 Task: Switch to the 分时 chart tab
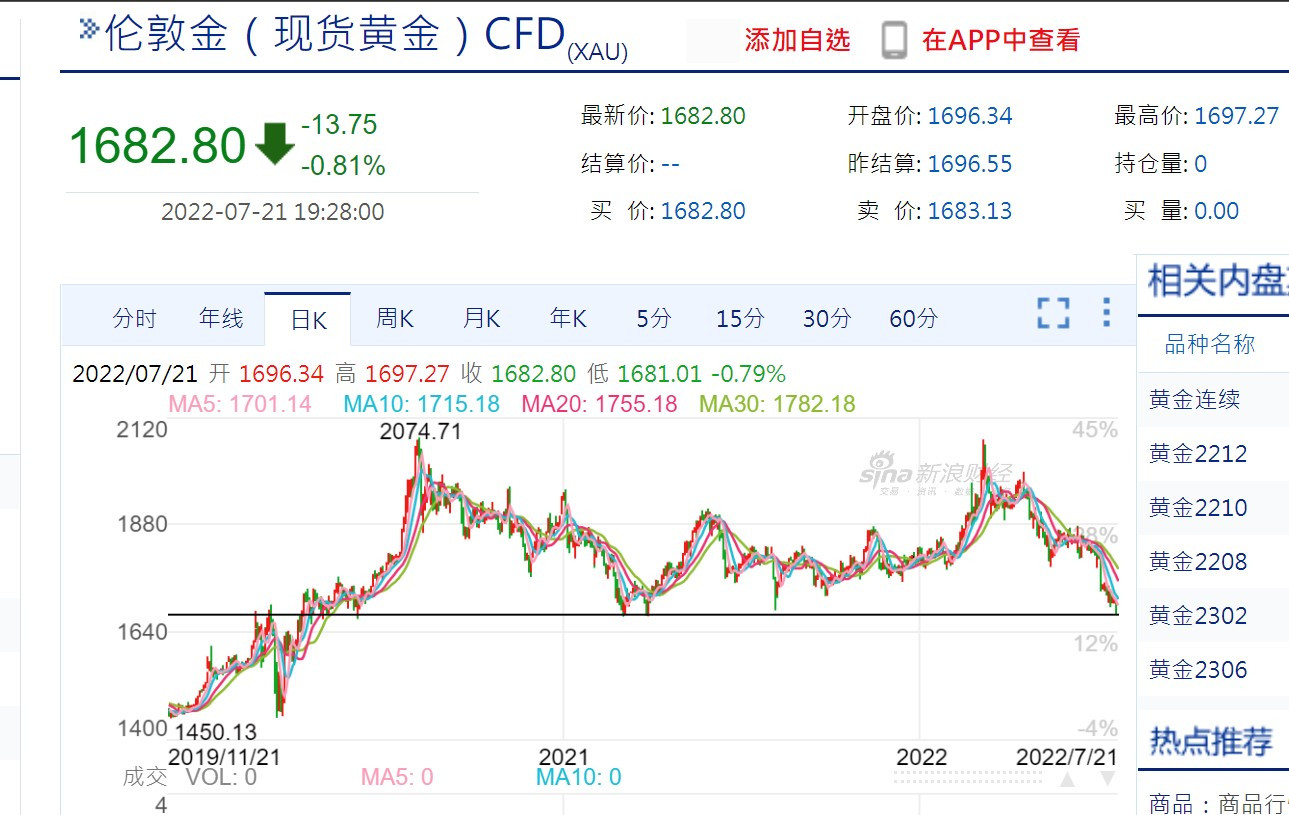[x=135, y=319]
